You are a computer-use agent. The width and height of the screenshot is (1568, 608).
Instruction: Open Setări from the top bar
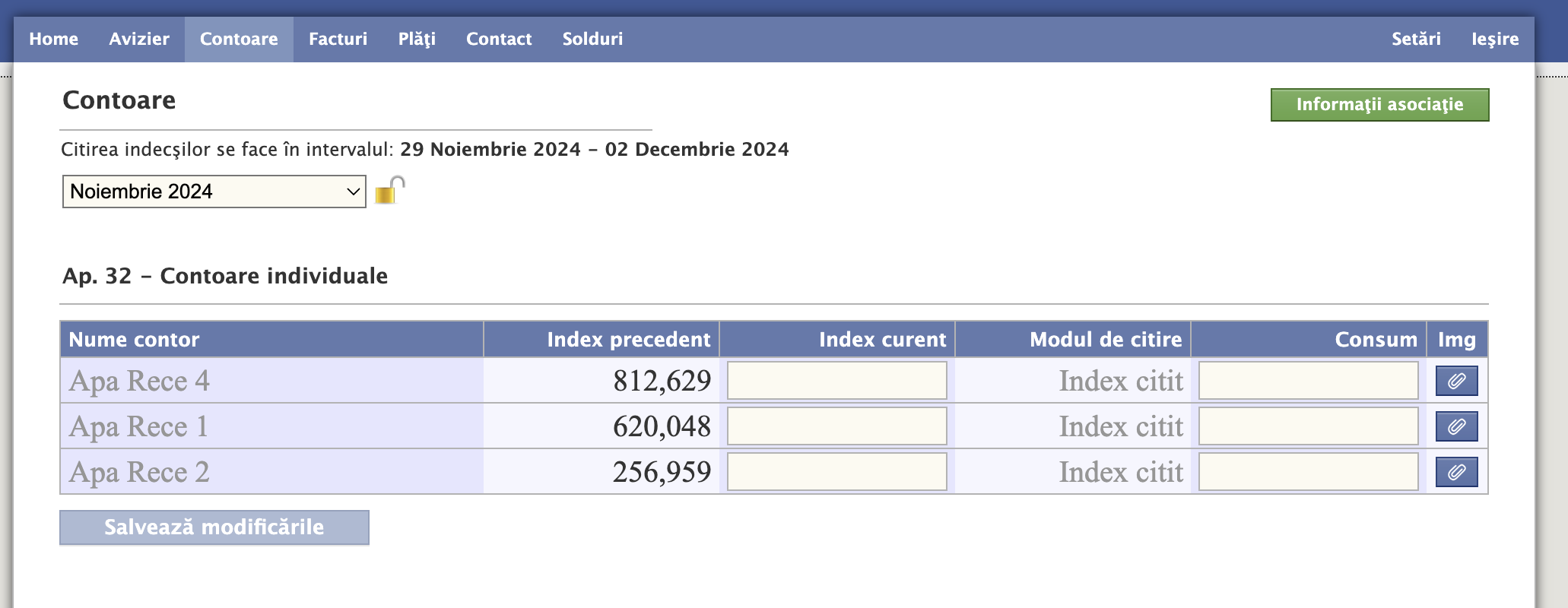1416,39
